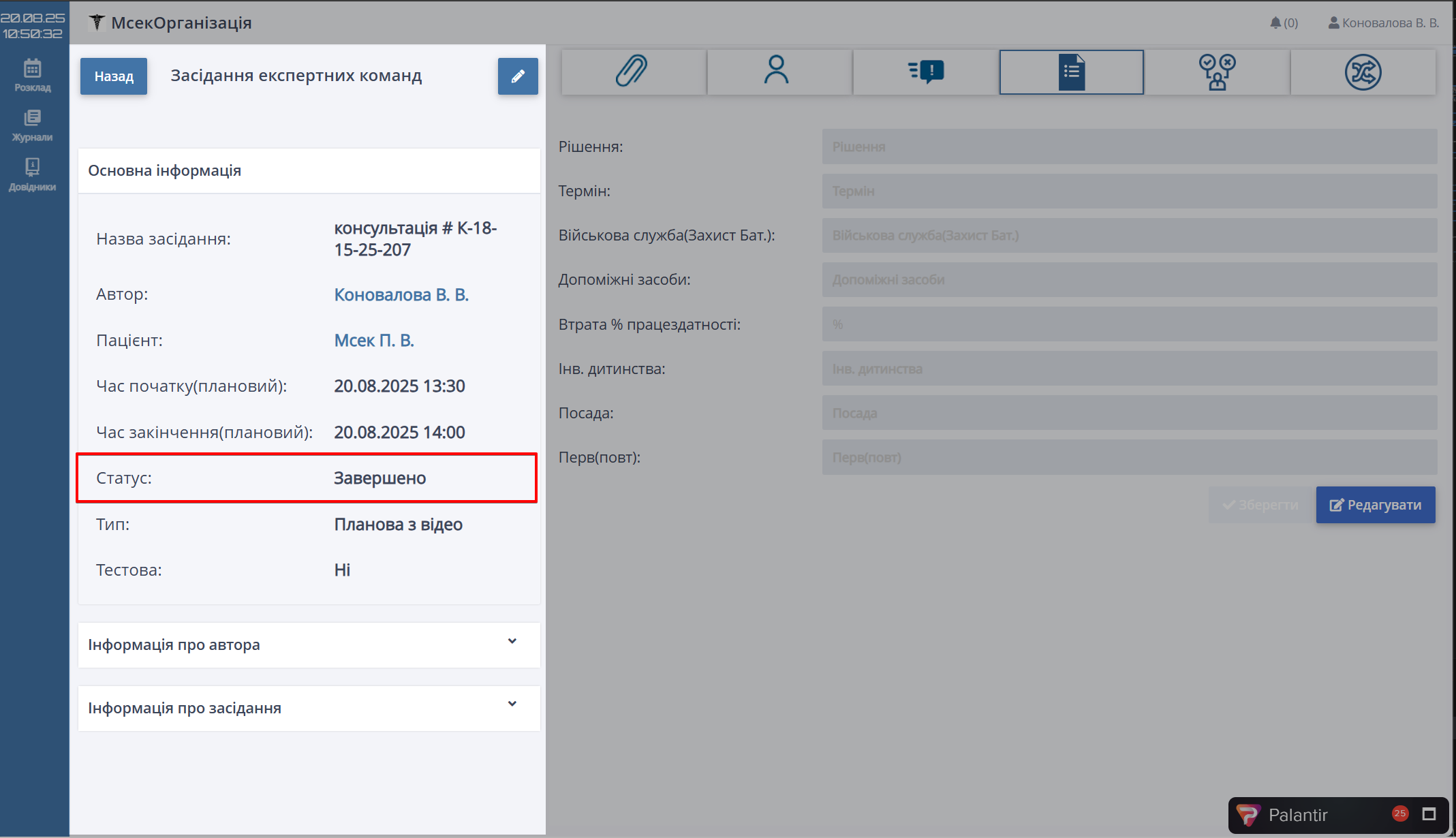Expand Інформація про автора section
The width and height of the screenshot is (1456, 838).
coord(309,645)
